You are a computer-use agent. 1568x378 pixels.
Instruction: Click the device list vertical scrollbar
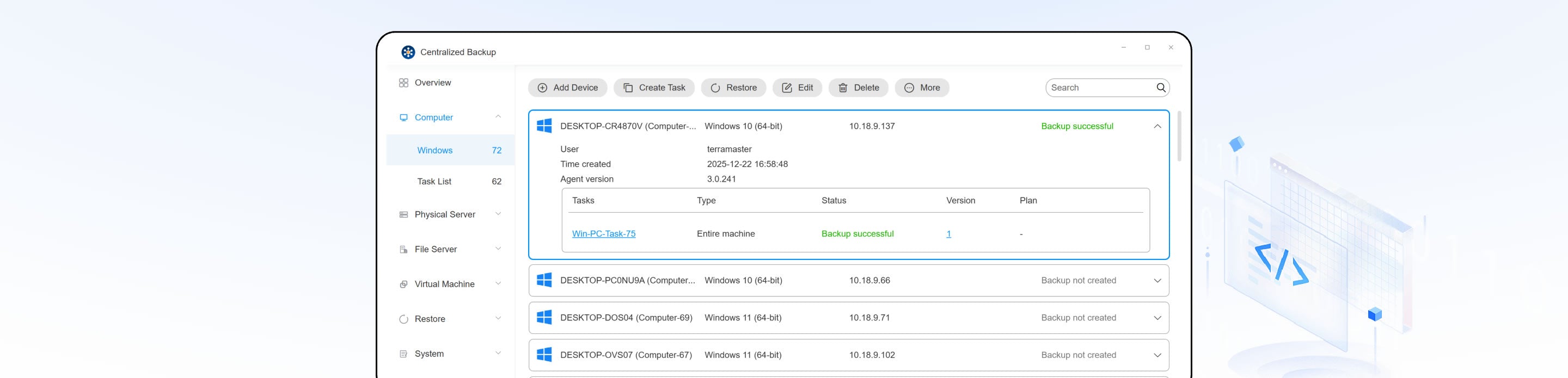pyautogui.click(x=1179, y=137)
